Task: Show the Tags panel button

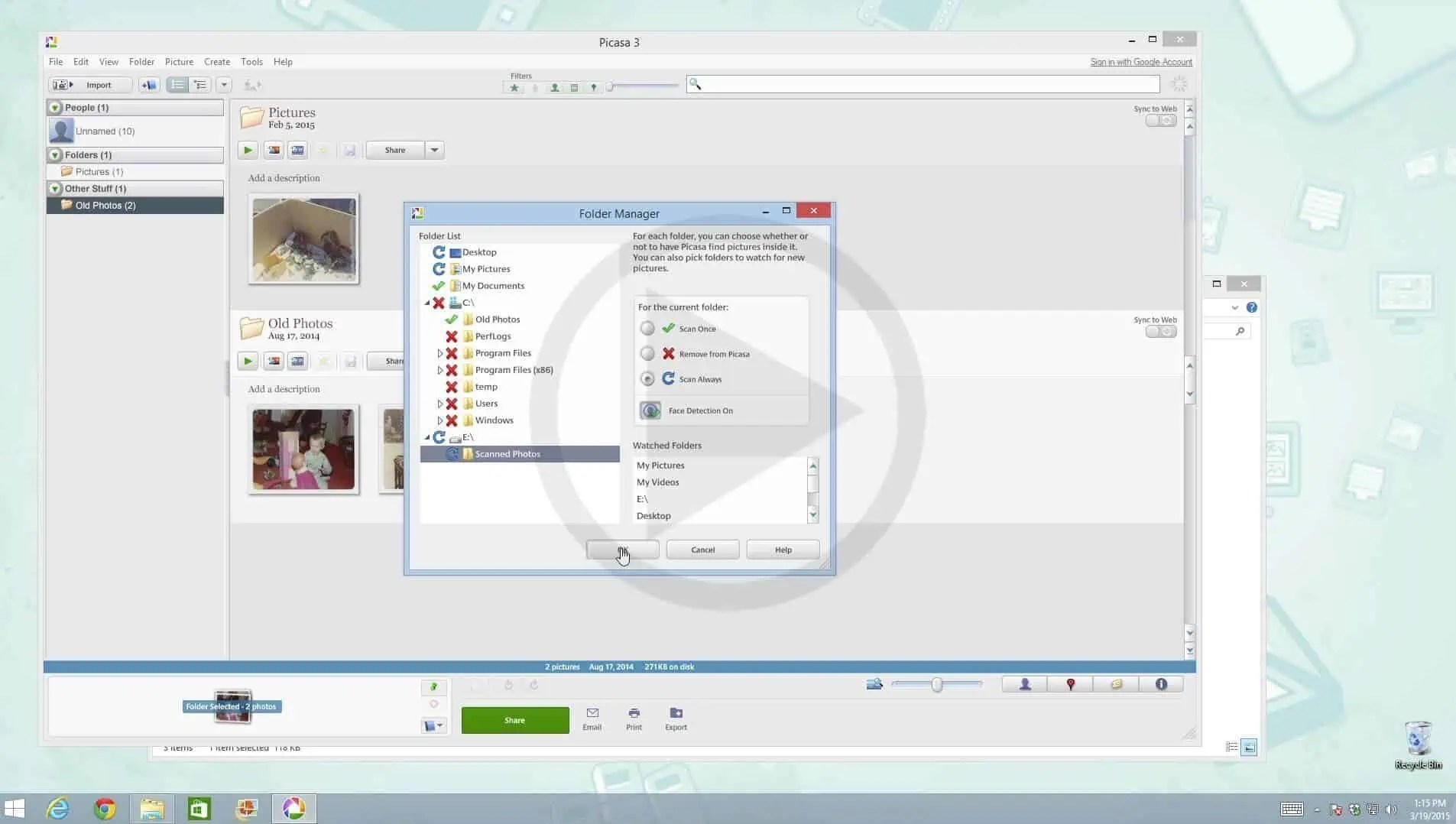Action: point(1116,684)
